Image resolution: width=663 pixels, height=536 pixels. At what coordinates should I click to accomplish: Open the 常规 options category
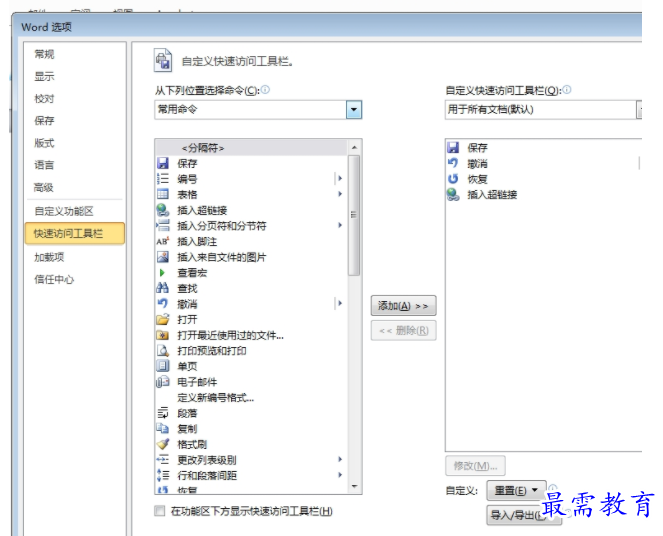44,54
